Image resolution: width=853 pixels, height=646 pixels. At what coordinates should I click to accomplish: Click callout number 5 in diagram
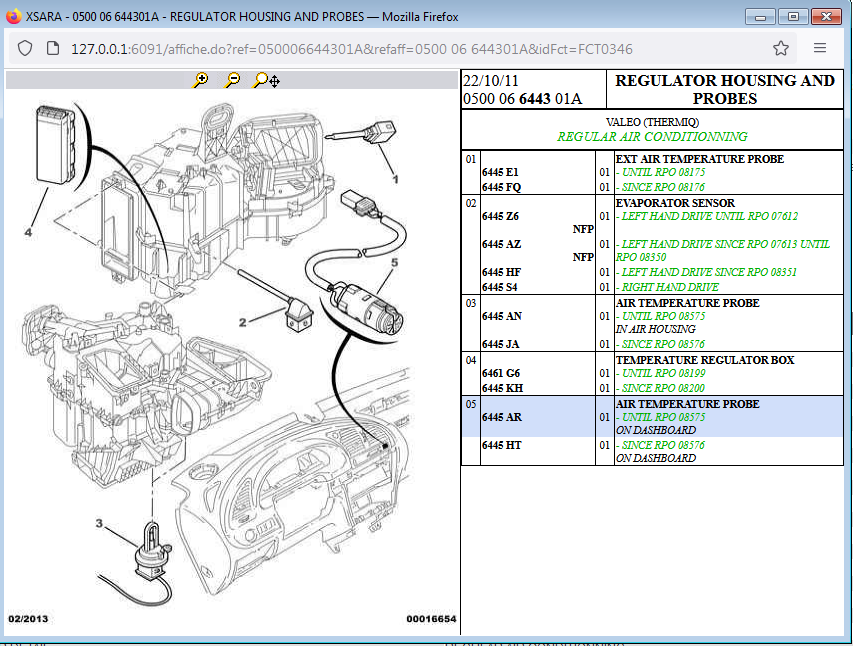(x=395, y=262)
